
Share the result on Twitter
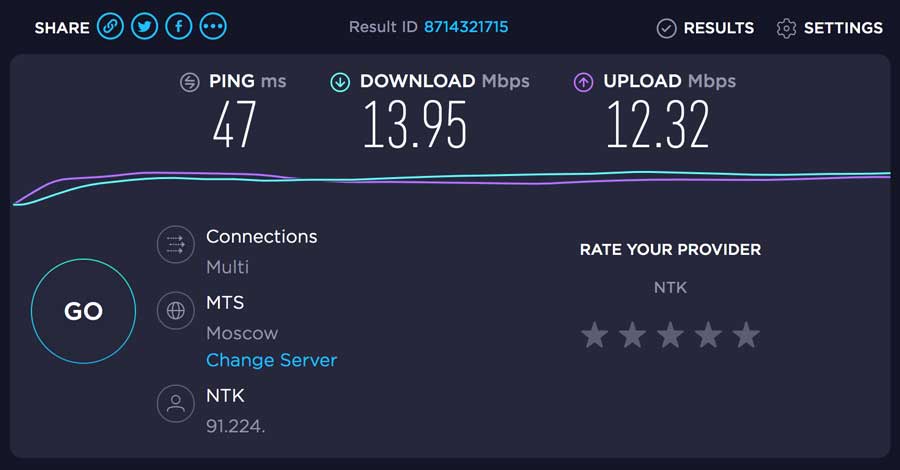tap(145, 26)
